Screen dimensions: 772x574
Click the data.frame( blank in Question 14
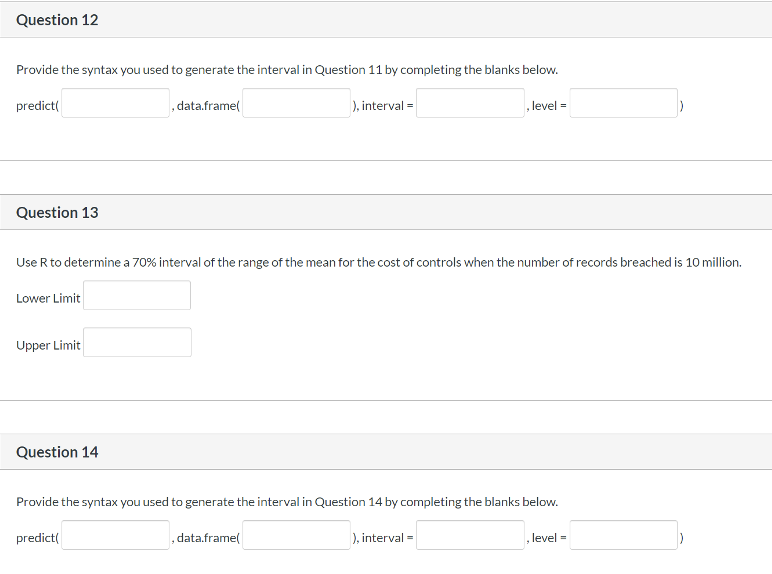[x=296, y=536]
